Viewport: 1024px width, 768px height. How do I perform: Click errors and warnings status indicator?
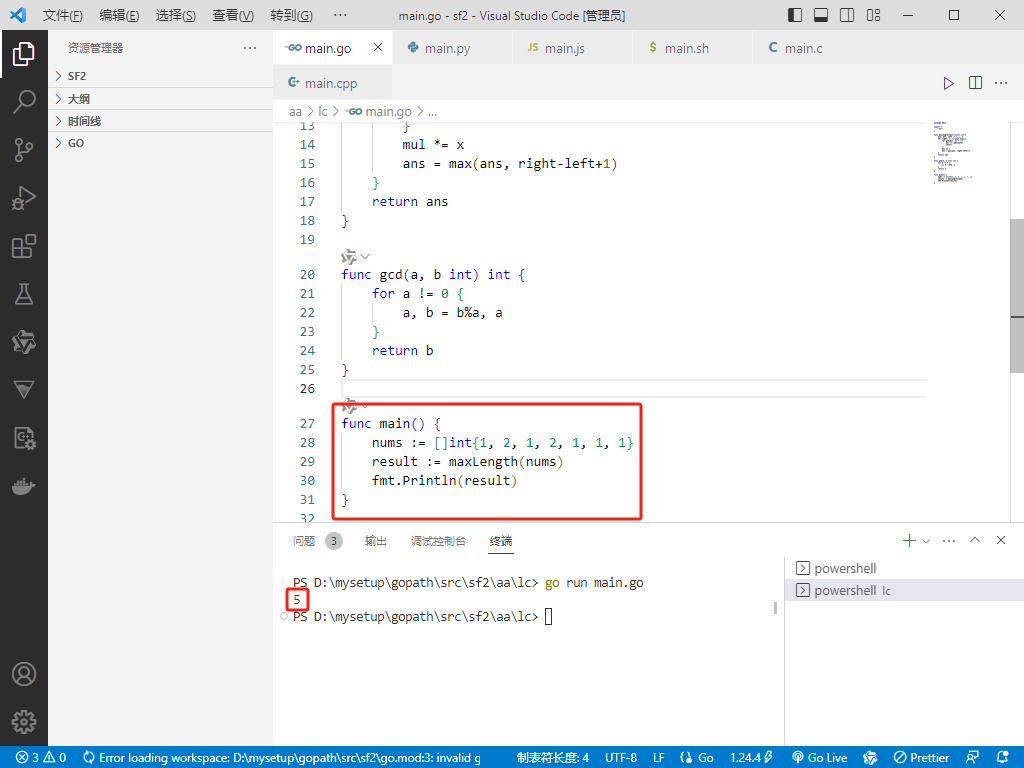40,758
